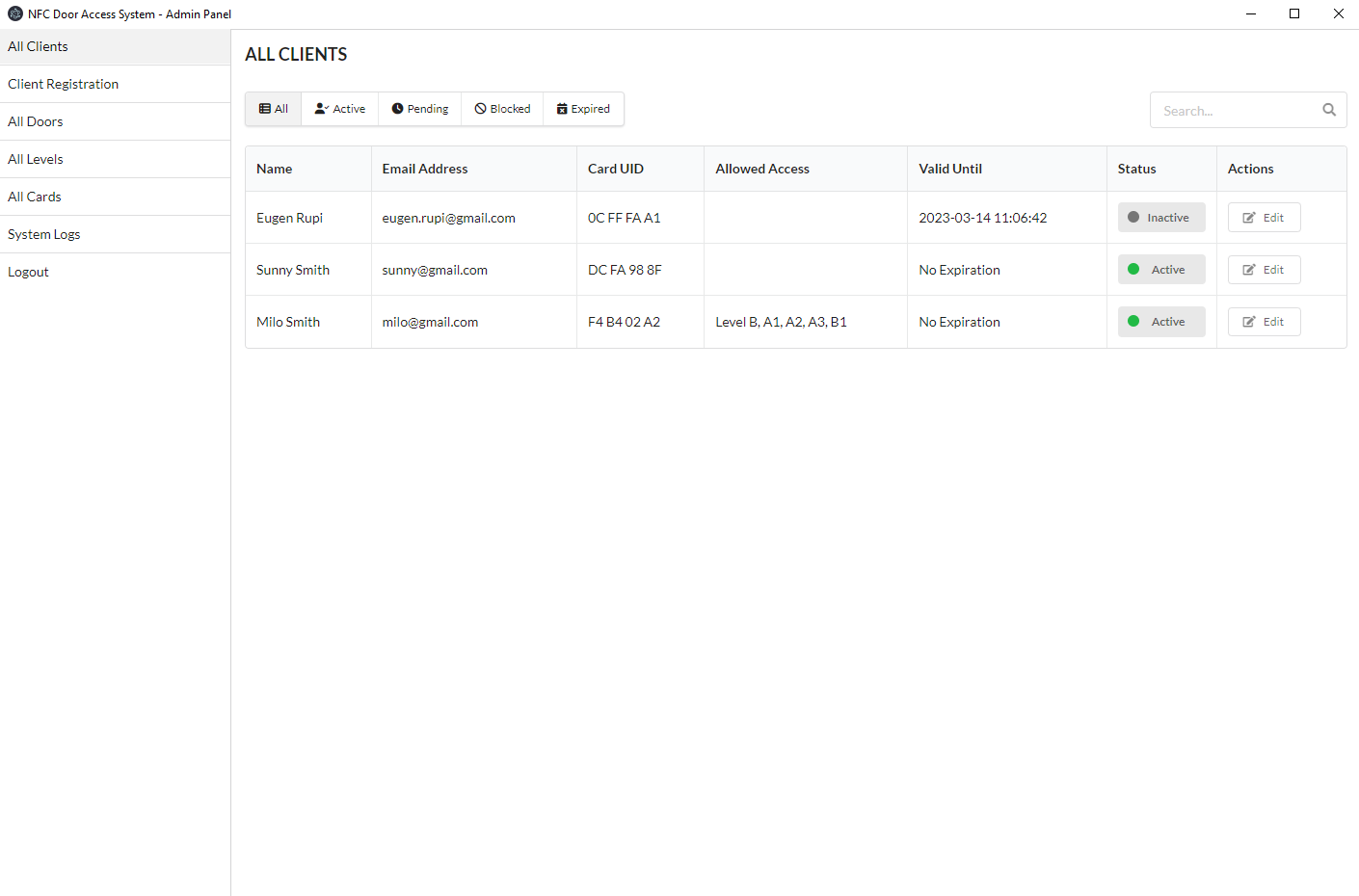Open Client Registration page
Screen dimensions: 1359x896
64,84
